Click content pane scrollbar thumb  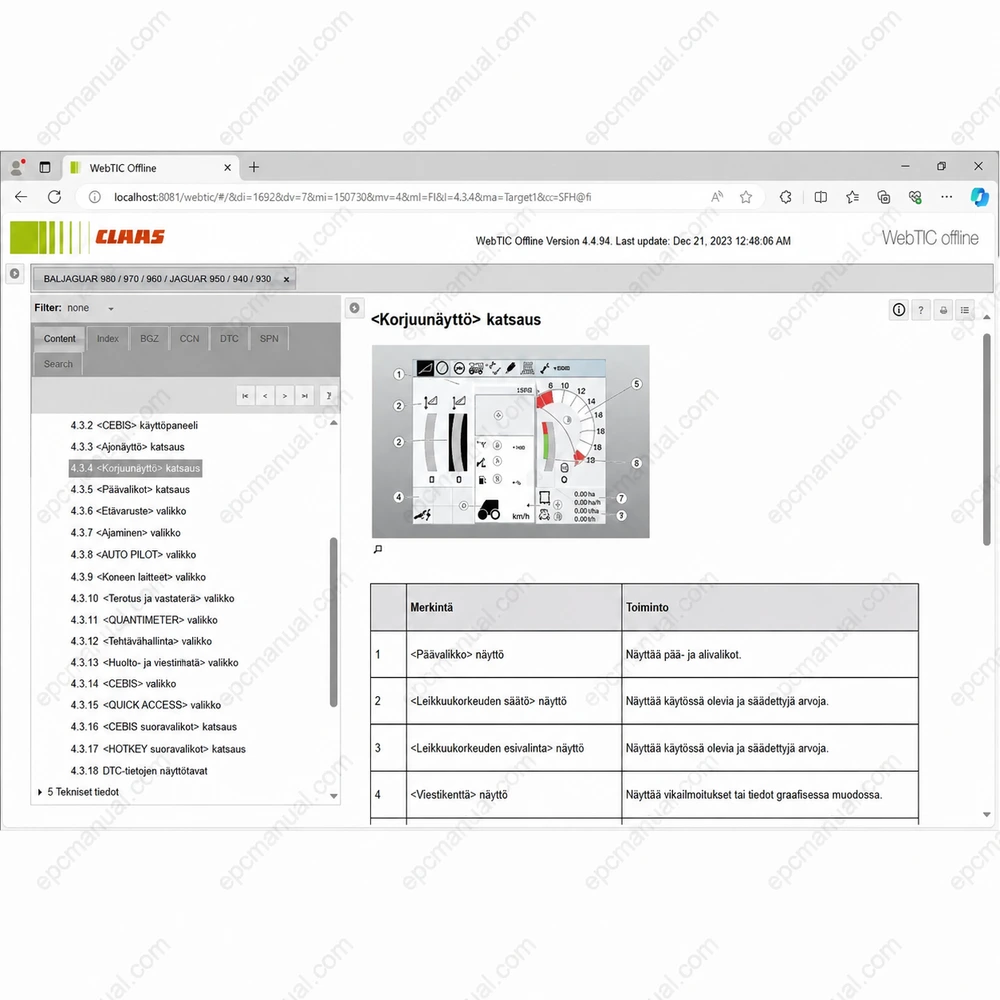coord(987,440)
